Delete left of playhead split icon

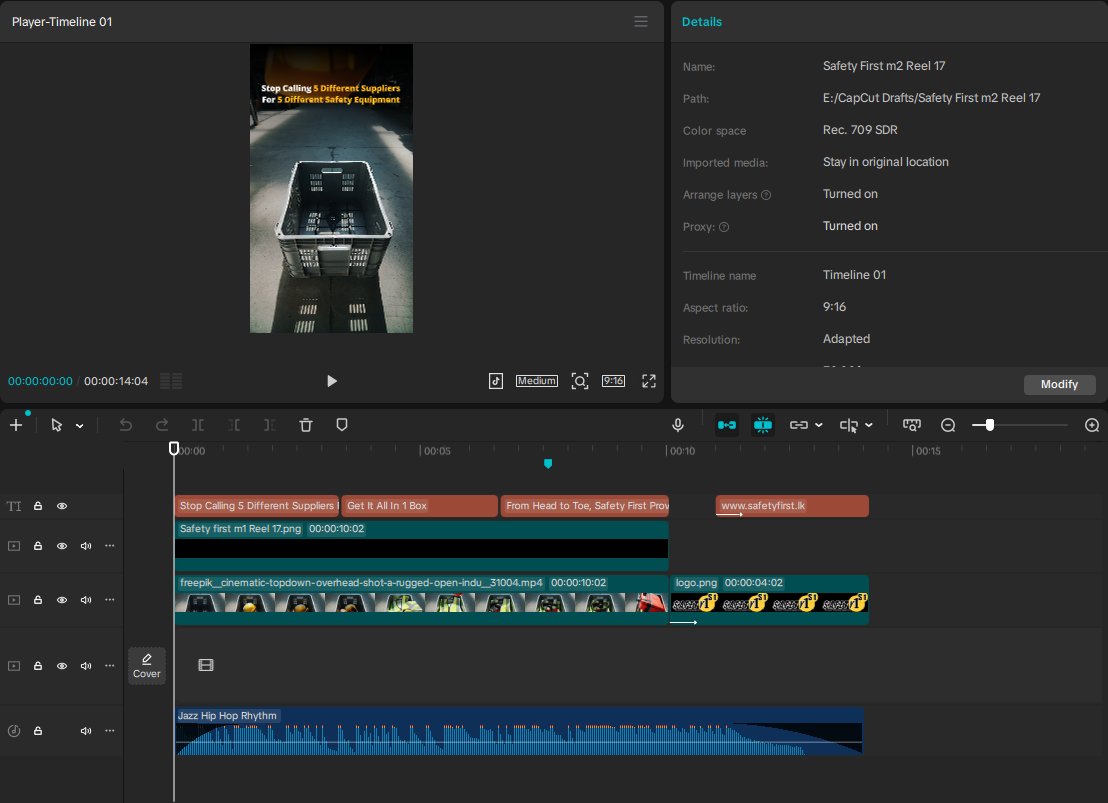(234, 425)
